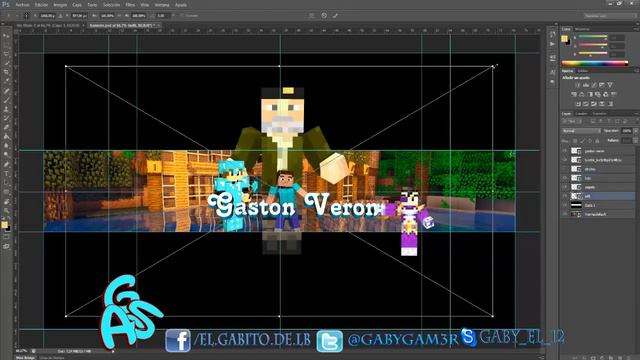Open the Color panel options menu
The width and height of the screenshot is (640, 360).
(x=637, y=29)
